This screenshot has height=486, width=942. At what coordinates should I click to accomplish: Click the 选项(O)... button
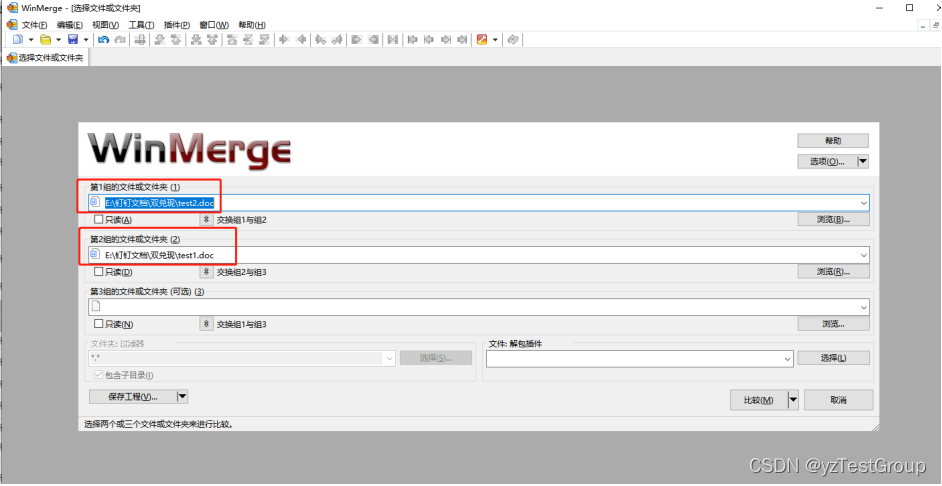tap(827, 161)
